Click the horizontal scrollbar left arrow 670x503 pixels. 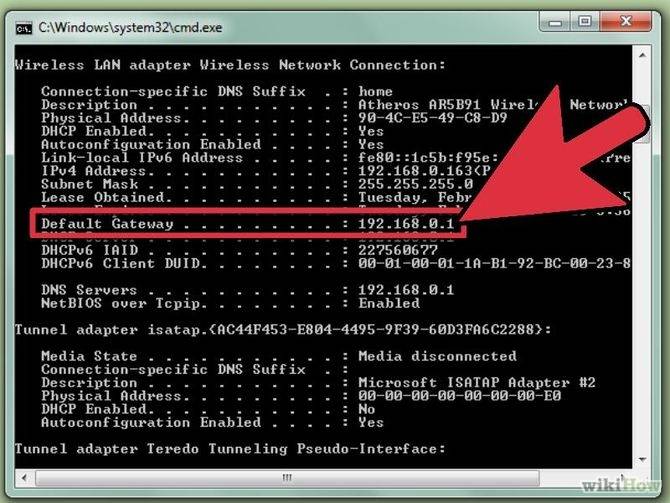click(24, 477)
